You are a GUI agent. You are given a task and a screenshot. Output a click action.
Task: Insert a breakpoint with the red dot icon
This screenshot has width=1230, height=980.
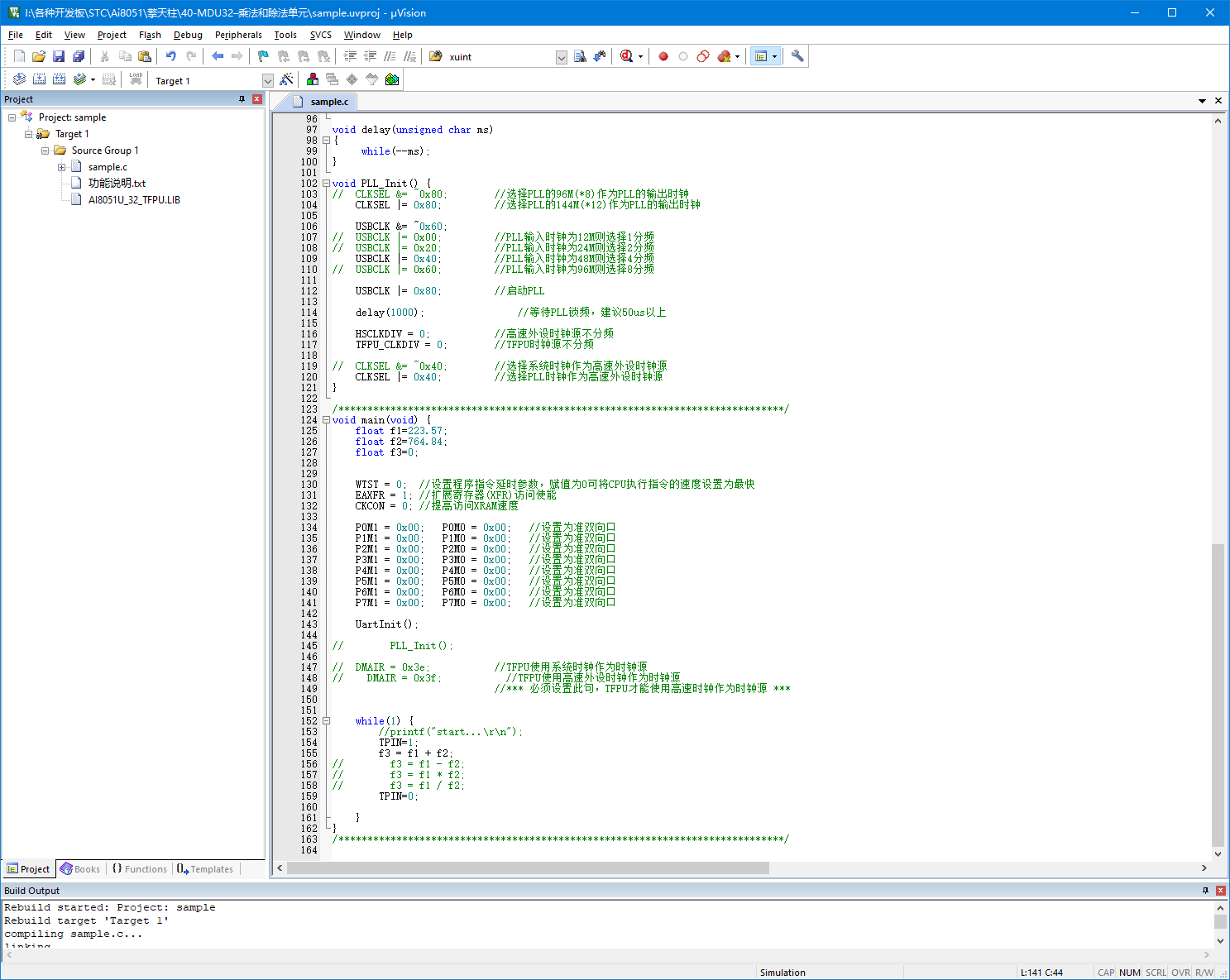(663, 56)
